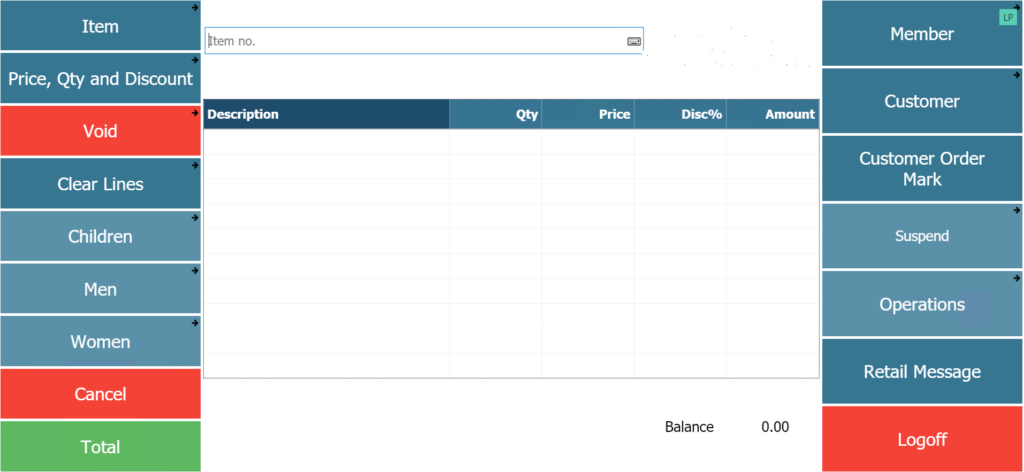Expand the Men item category
1024x472 pixels.
[101, 289]
